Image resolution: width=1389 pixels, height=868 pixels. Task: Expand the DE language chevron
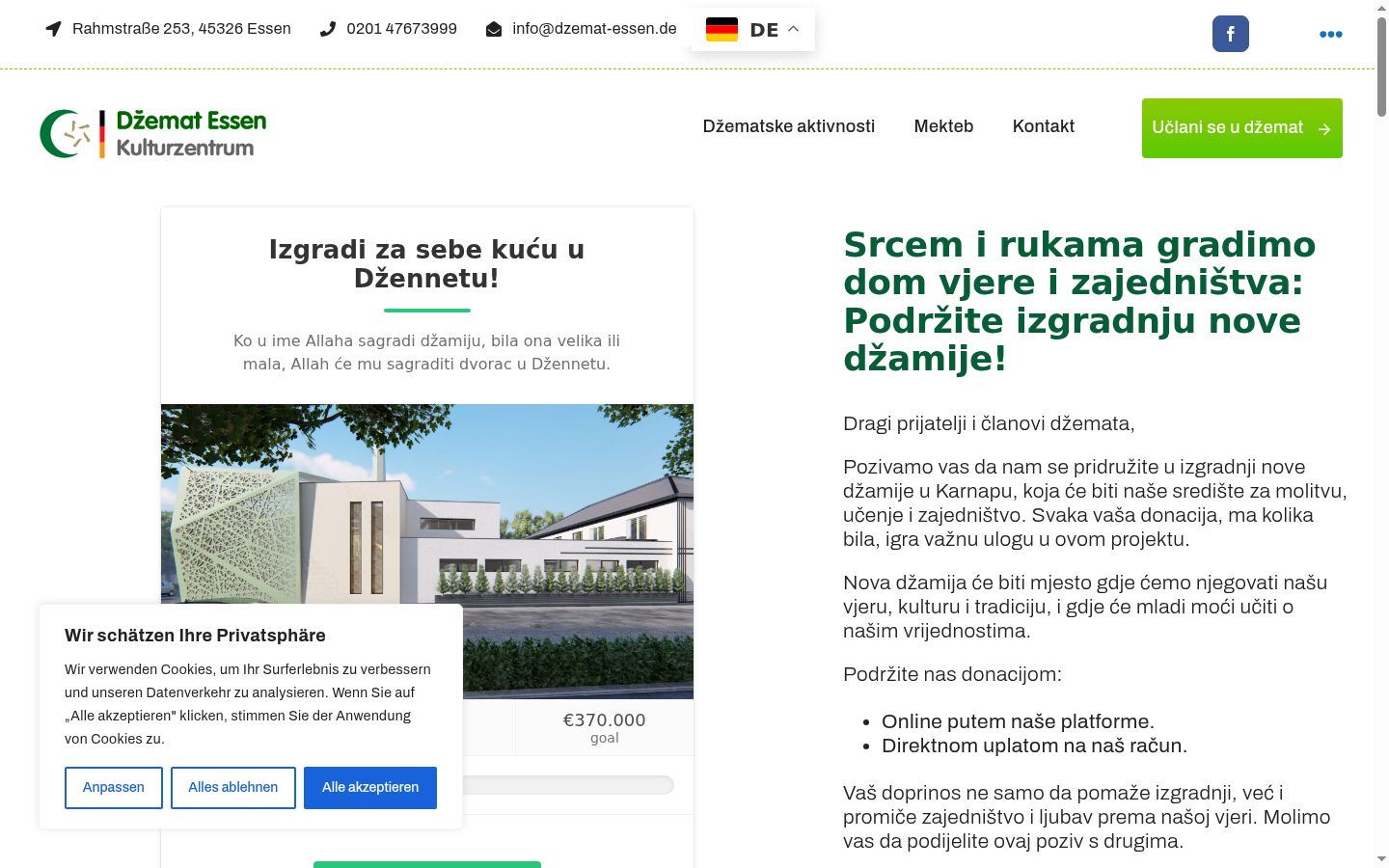(794, 29)
